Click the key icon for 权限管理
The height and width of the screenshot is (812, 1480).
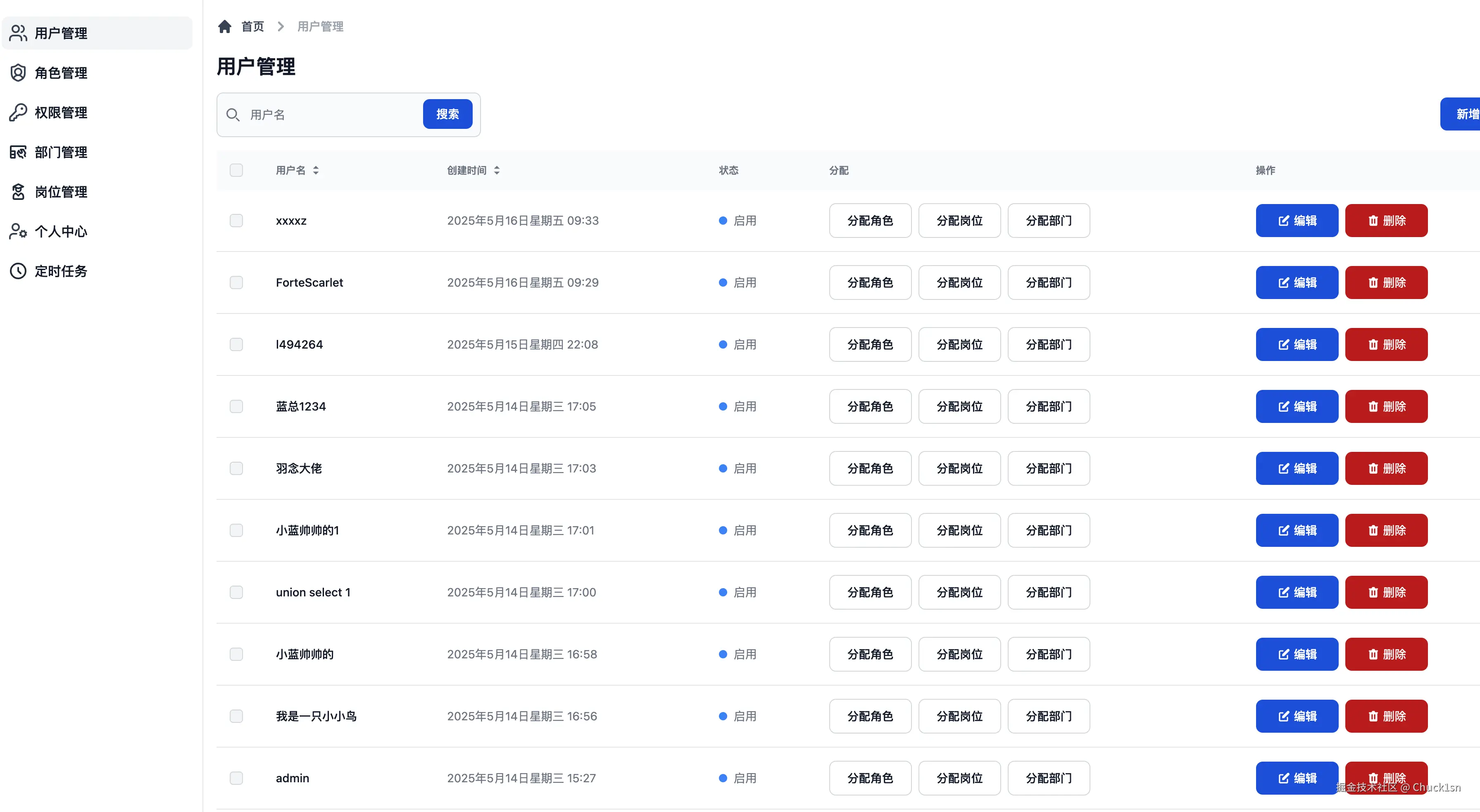(x=18, y=113)
